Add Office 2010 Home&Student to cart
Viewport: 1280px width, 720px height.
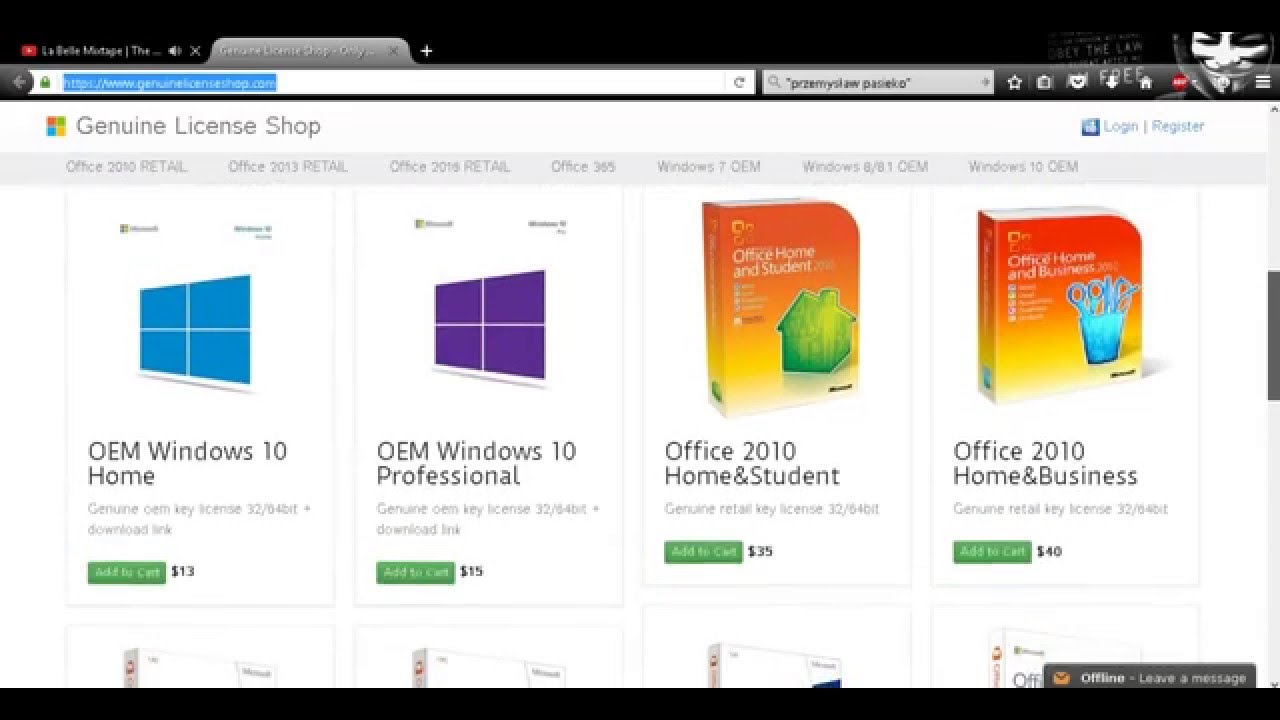[704, 552]
